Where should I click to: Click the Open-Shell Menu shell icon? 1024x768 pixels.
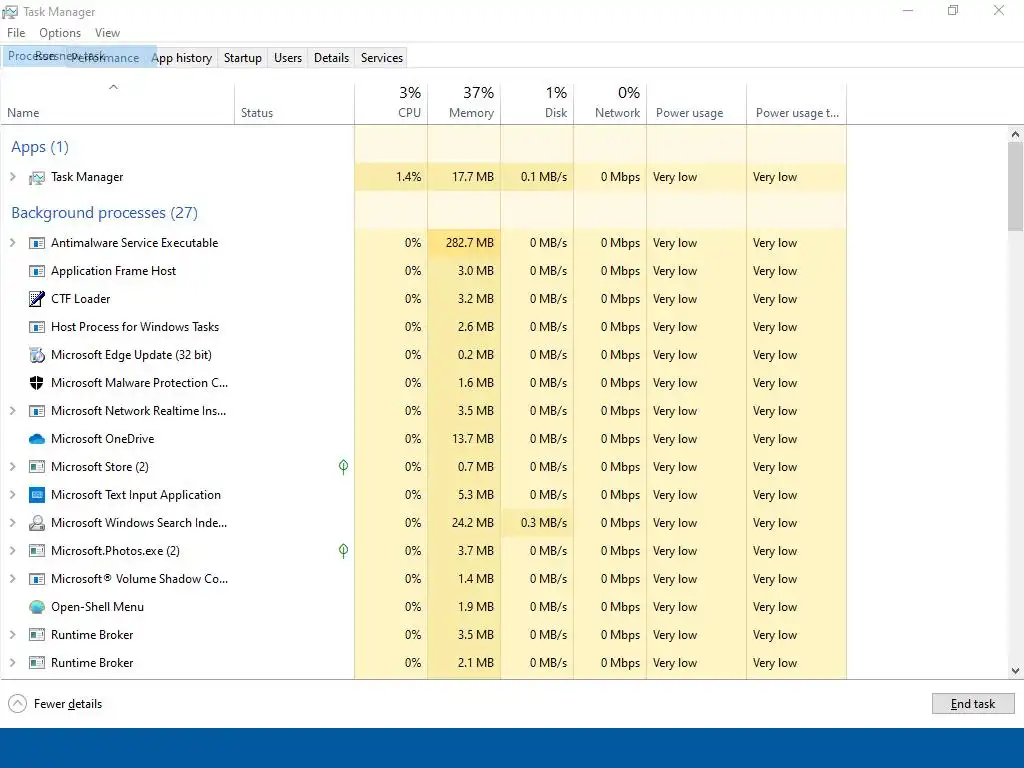point(37,607)
